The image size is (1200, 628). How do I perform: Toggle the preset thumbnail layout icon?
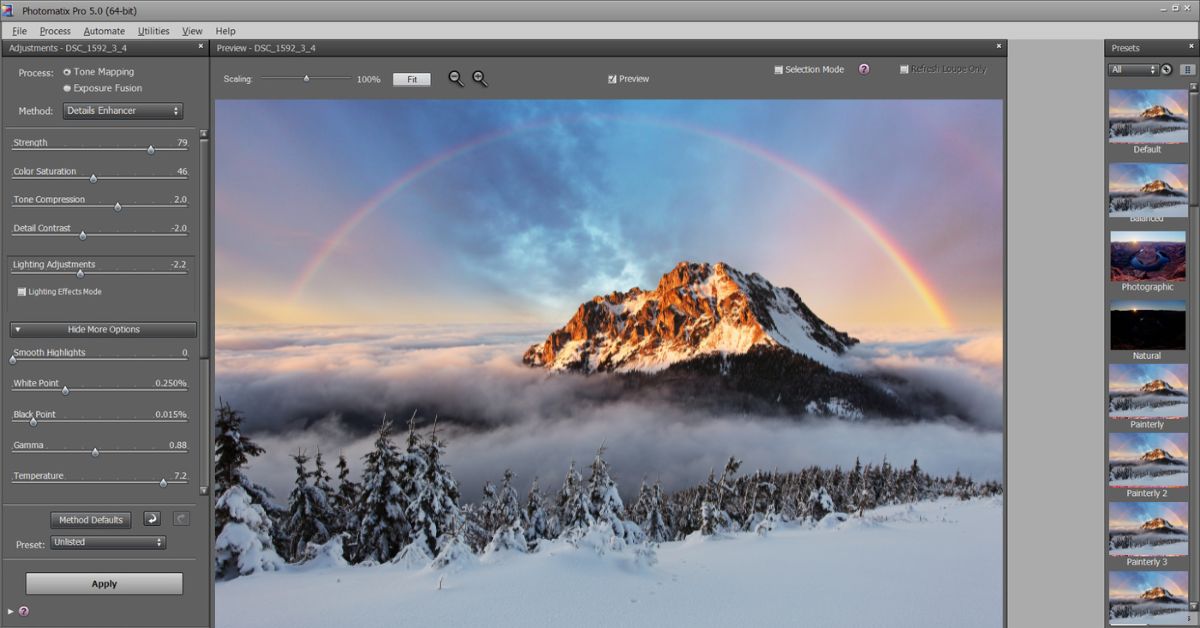pyautogui.click(x=1187, y=70)
